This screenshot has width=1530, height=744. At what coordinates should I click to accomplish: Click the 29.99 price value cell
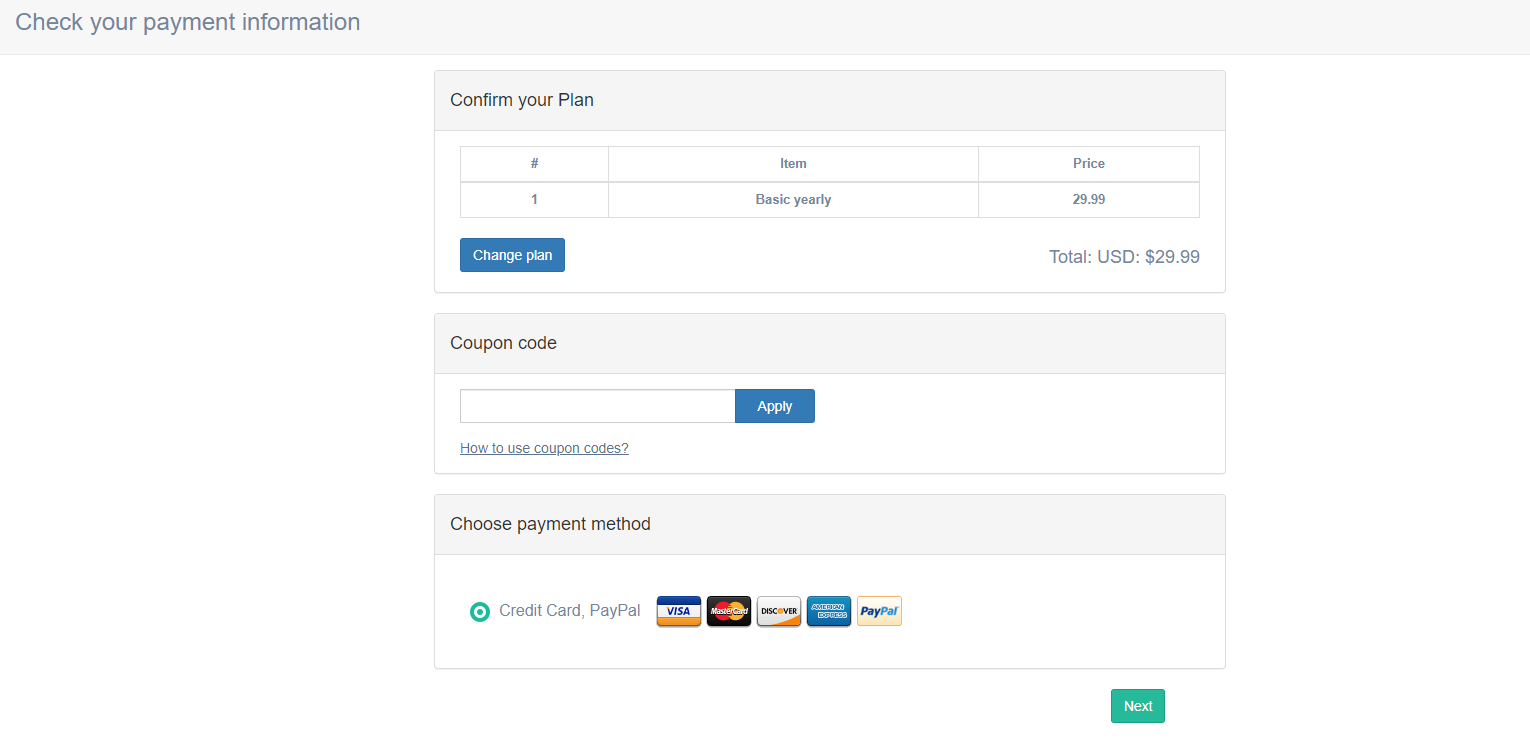(1088, 199)
